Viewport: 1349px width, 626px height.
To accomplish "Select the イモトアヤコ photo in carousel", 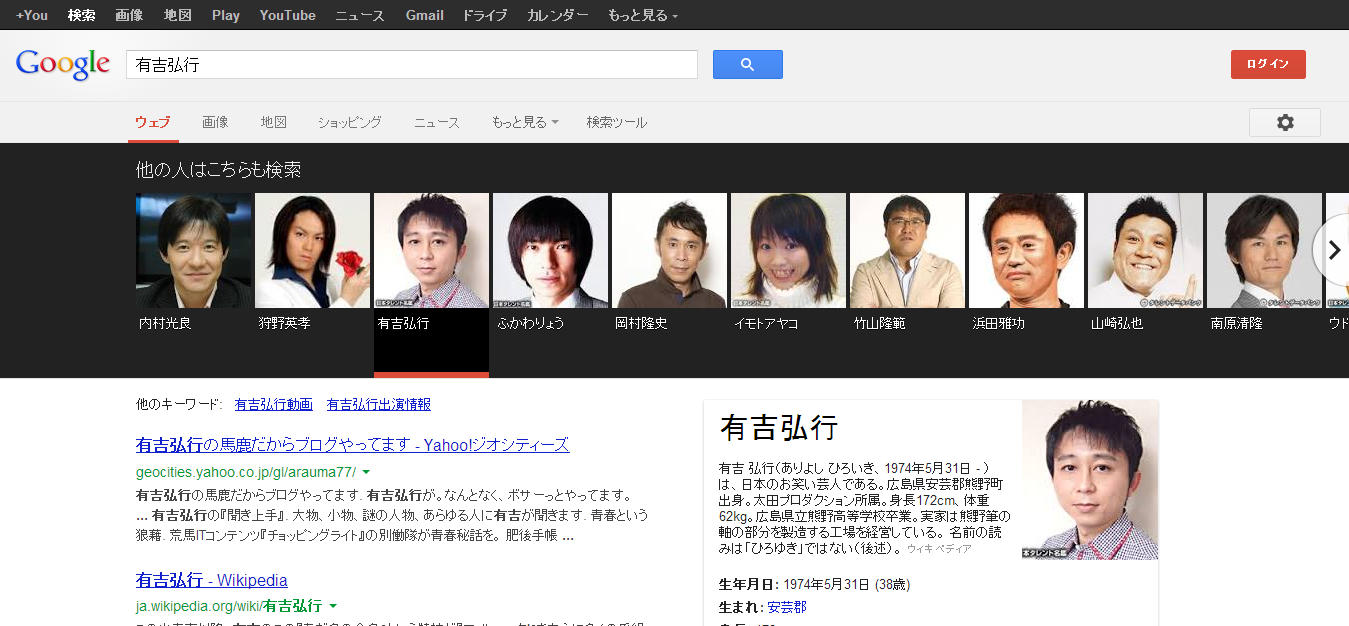I will click(x=788, y=251).
